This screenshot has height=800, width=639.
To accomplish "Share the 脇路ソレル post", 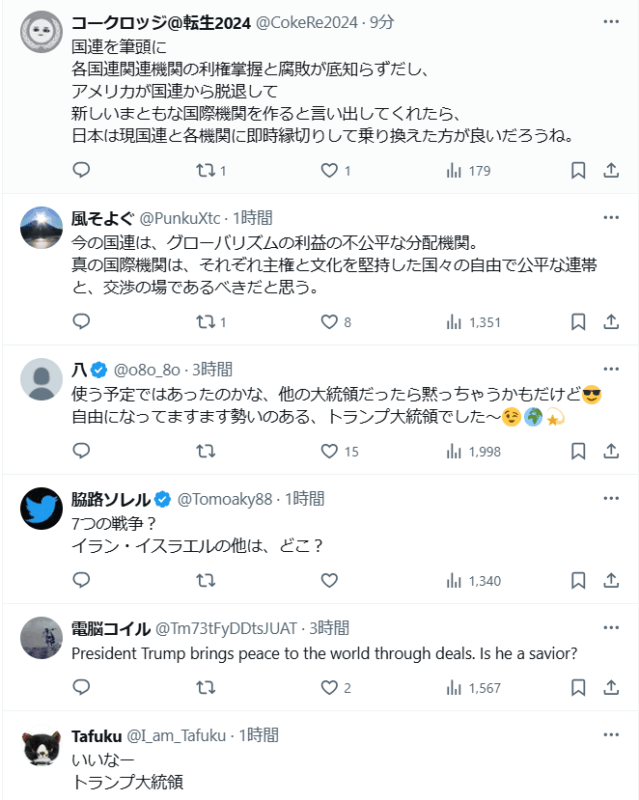I will click(x=611, y=580).
